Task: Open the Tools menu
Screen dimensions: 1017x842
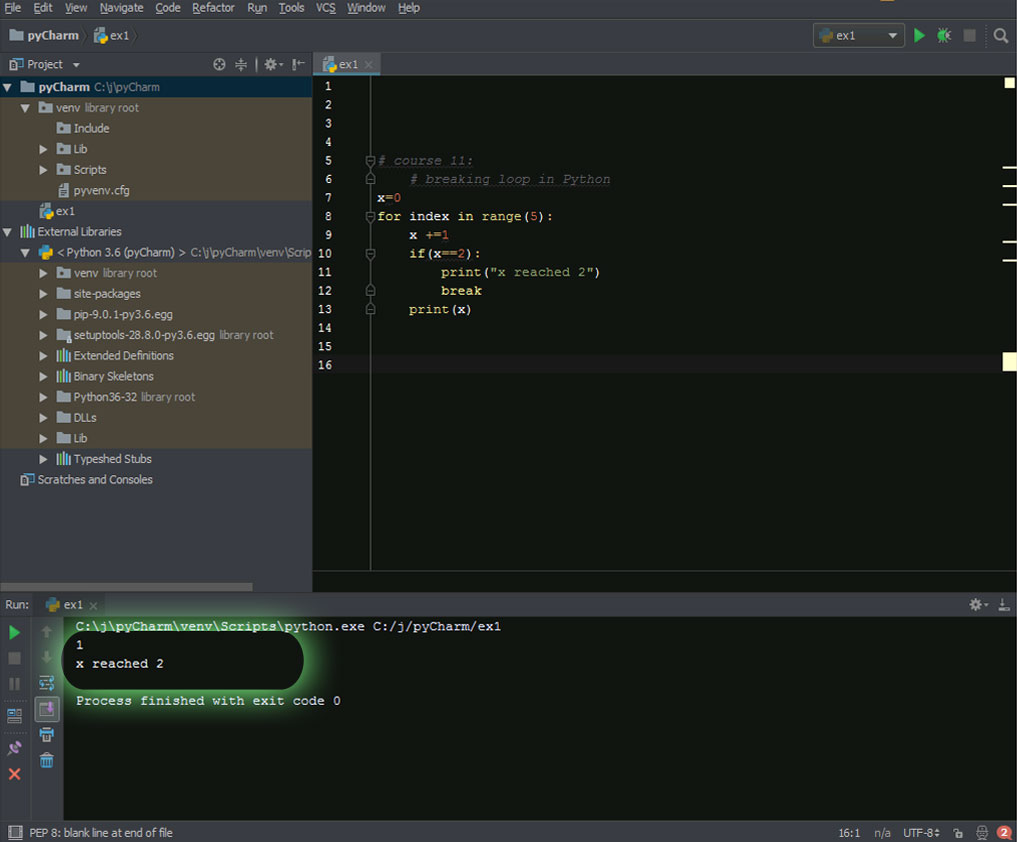Action: [291, 8]
